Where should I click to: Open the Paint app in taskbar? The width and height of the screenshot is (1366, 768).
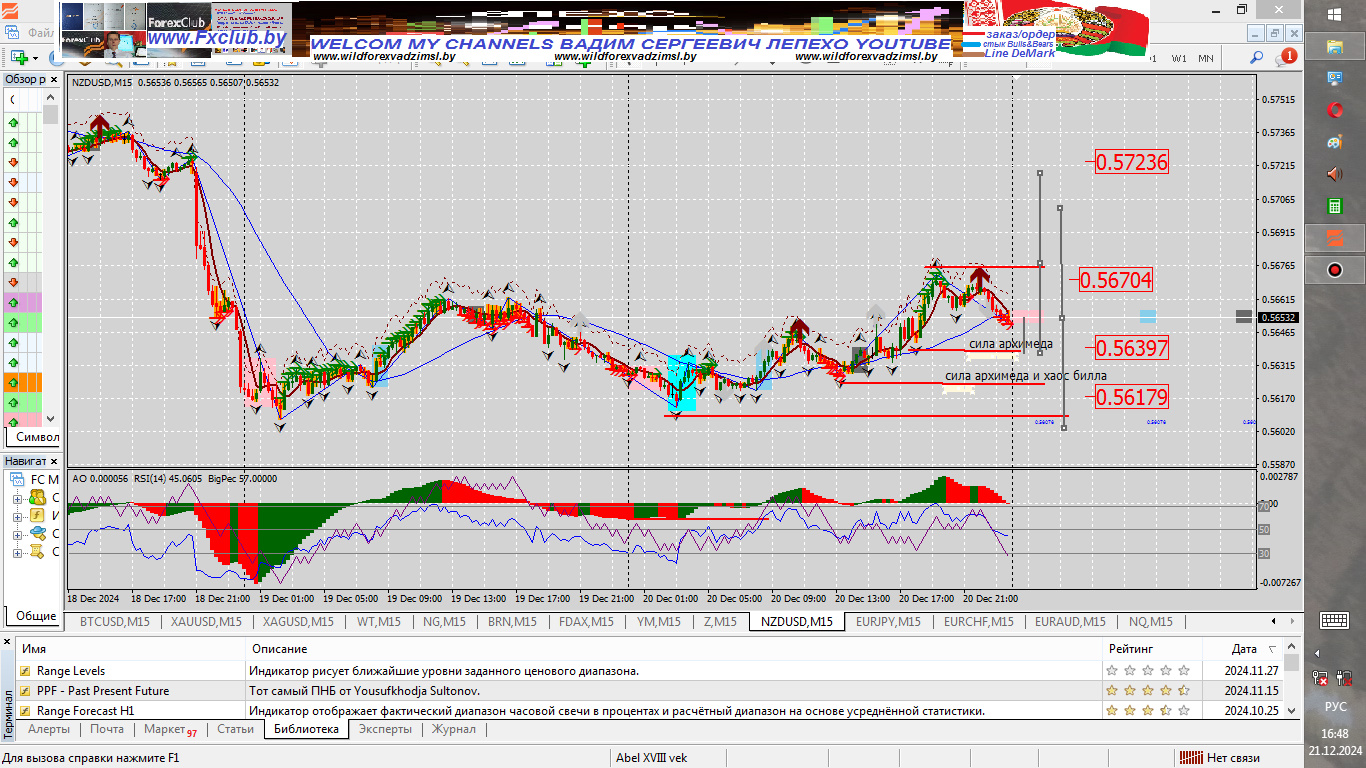pyautogui.click(x=1334, y=142)
